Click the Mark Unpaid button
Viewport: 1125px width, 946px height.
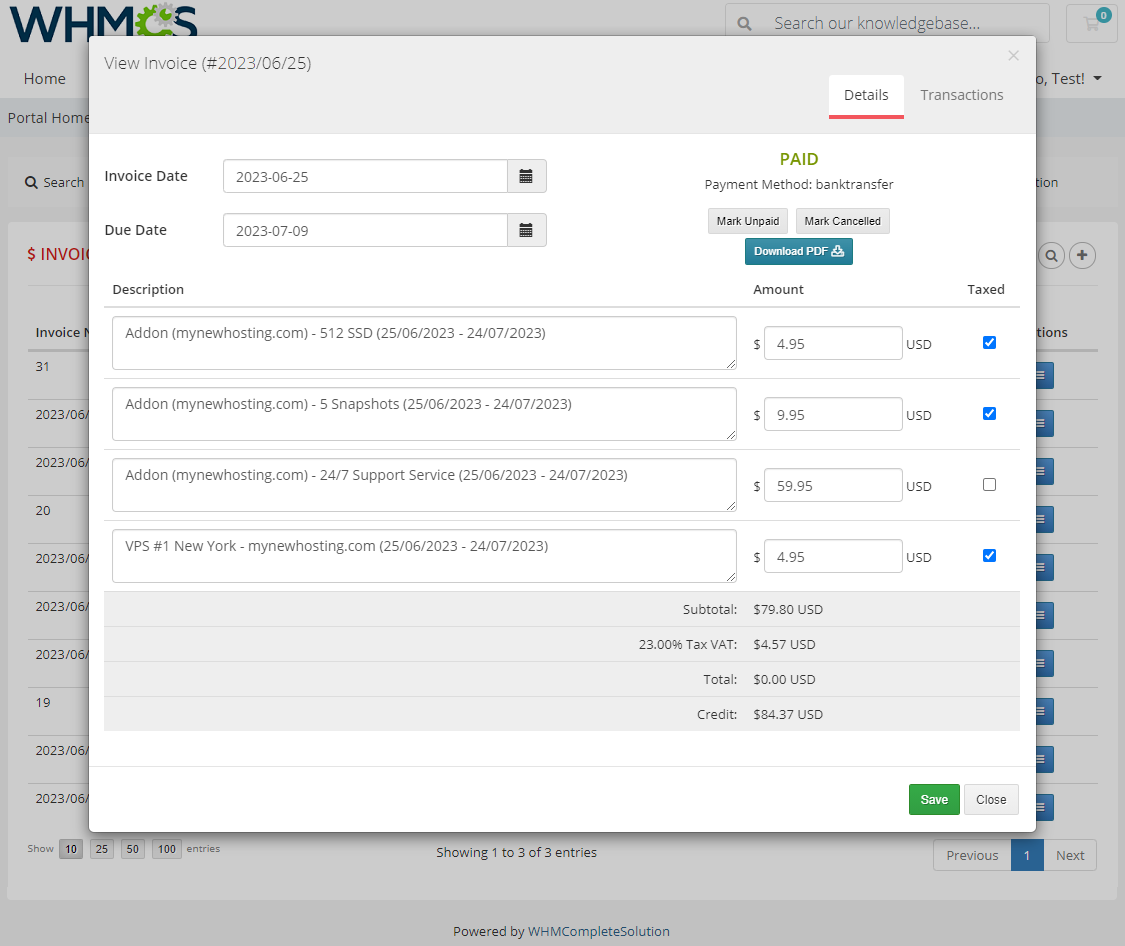(x=747, y=221)
